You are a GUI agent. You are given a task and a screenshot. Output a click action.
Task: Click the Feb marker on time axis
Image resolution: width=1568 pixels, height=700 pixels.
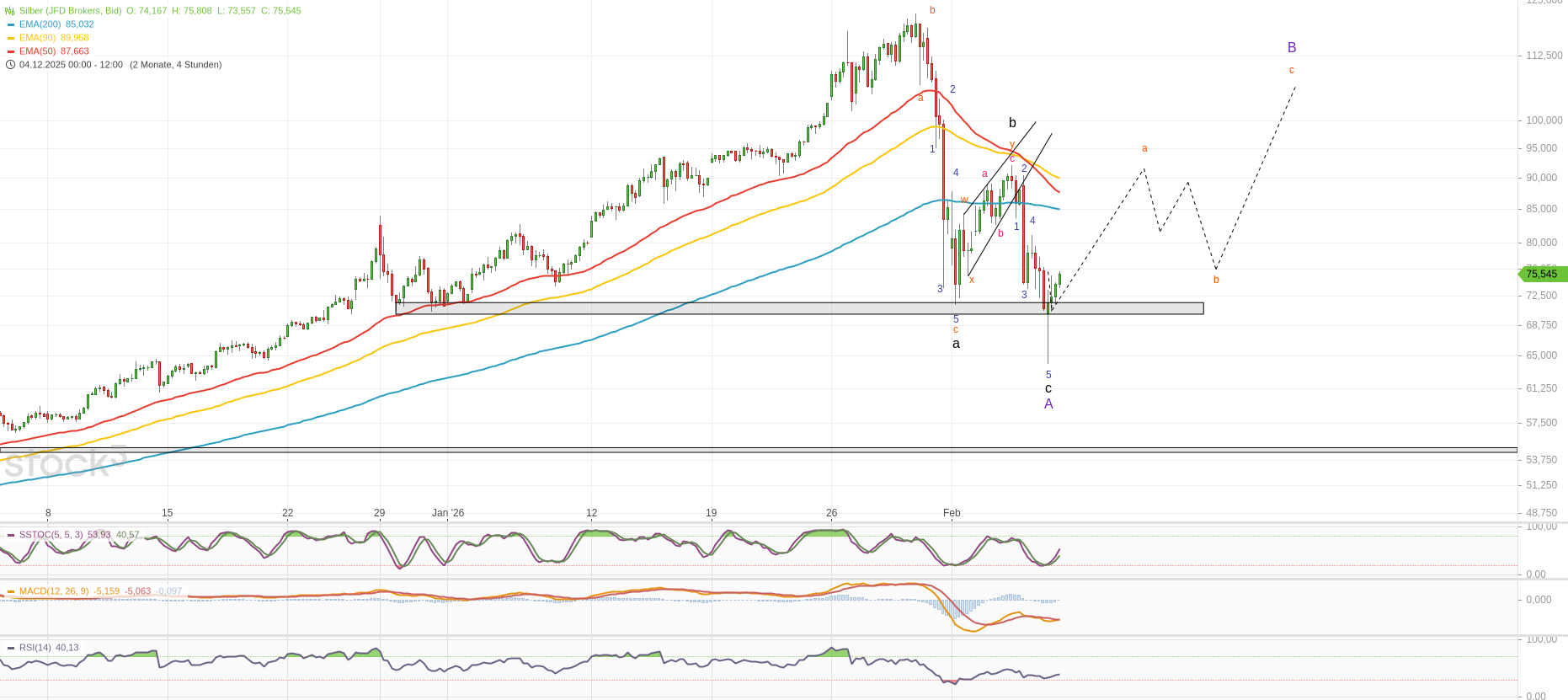point(952,513)
